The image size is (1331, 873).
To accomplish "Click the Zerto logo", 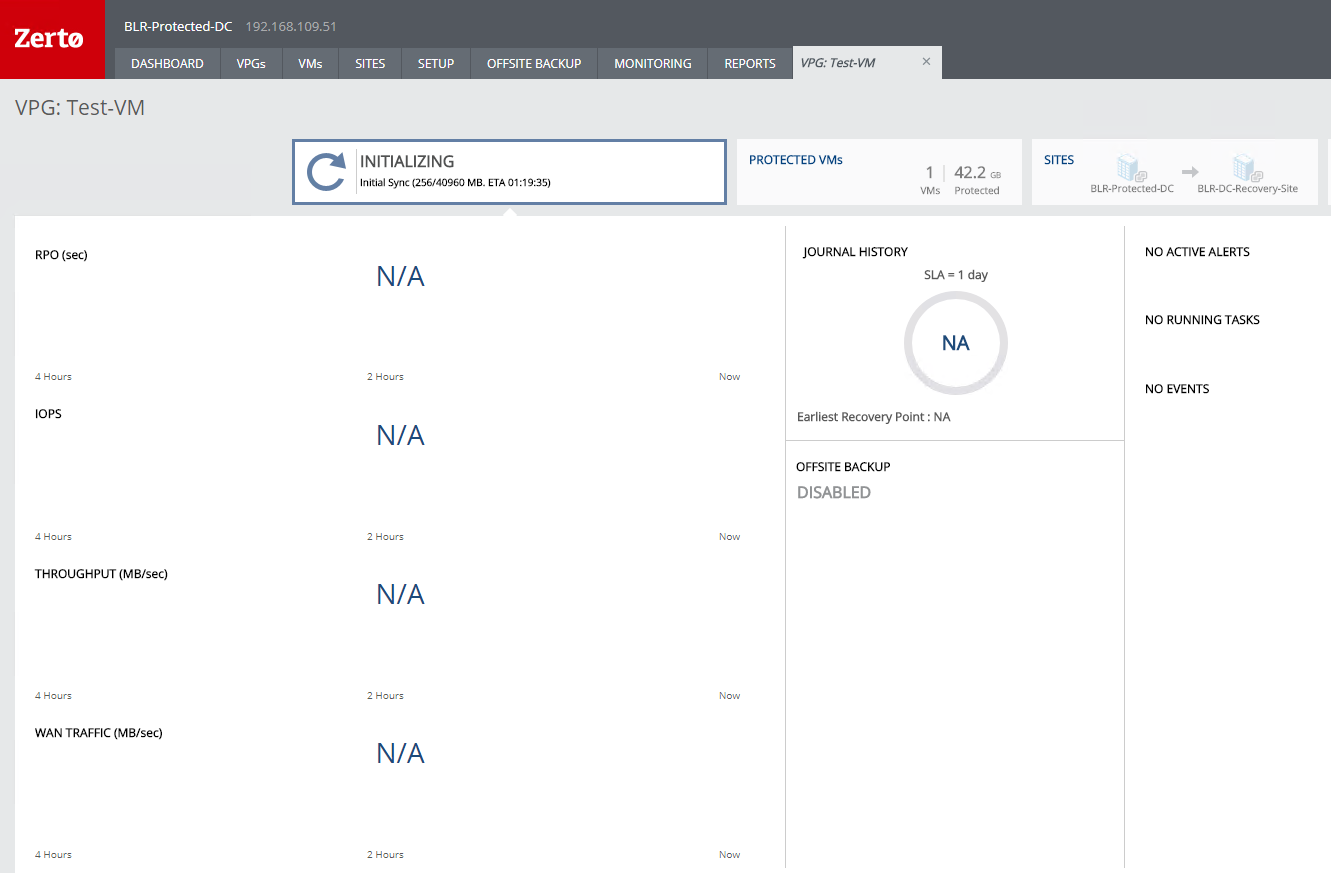I will [x=49, y=39].
